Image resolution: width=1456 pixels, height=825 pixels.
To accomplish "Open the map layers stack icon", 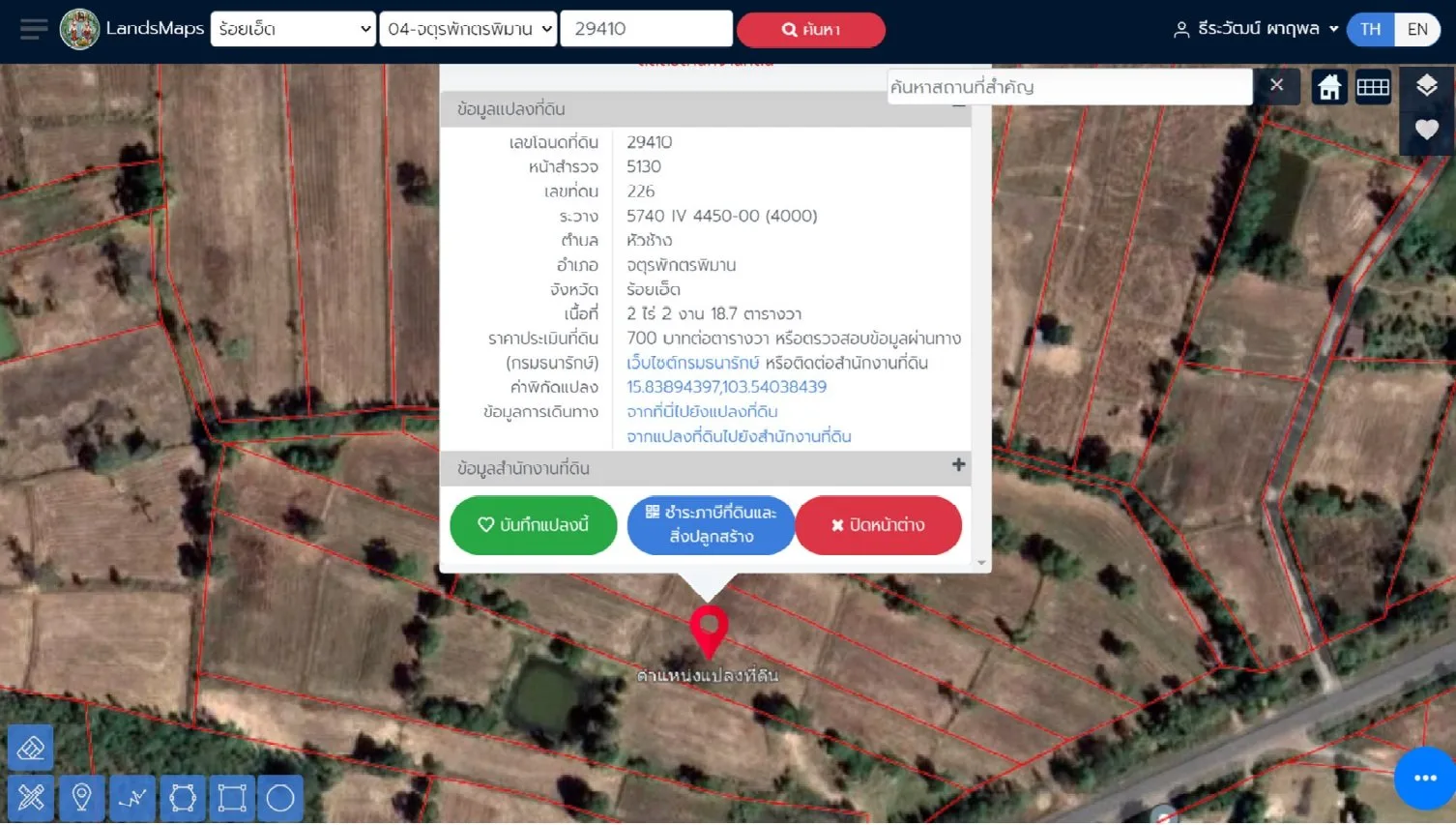I will 1427,86.
